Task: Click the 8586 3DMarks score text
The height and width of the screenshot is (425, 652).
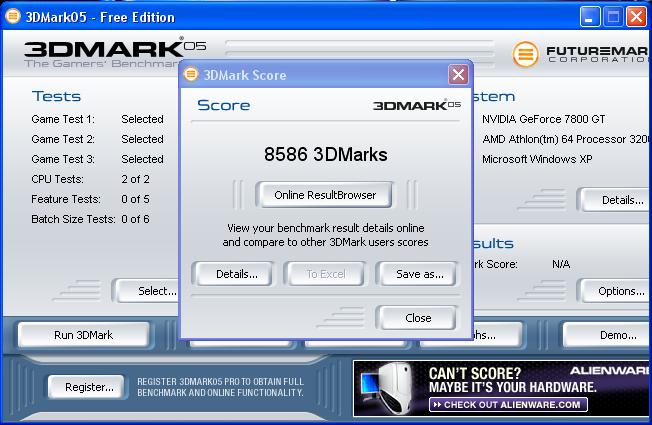Action: coord(326,154)
